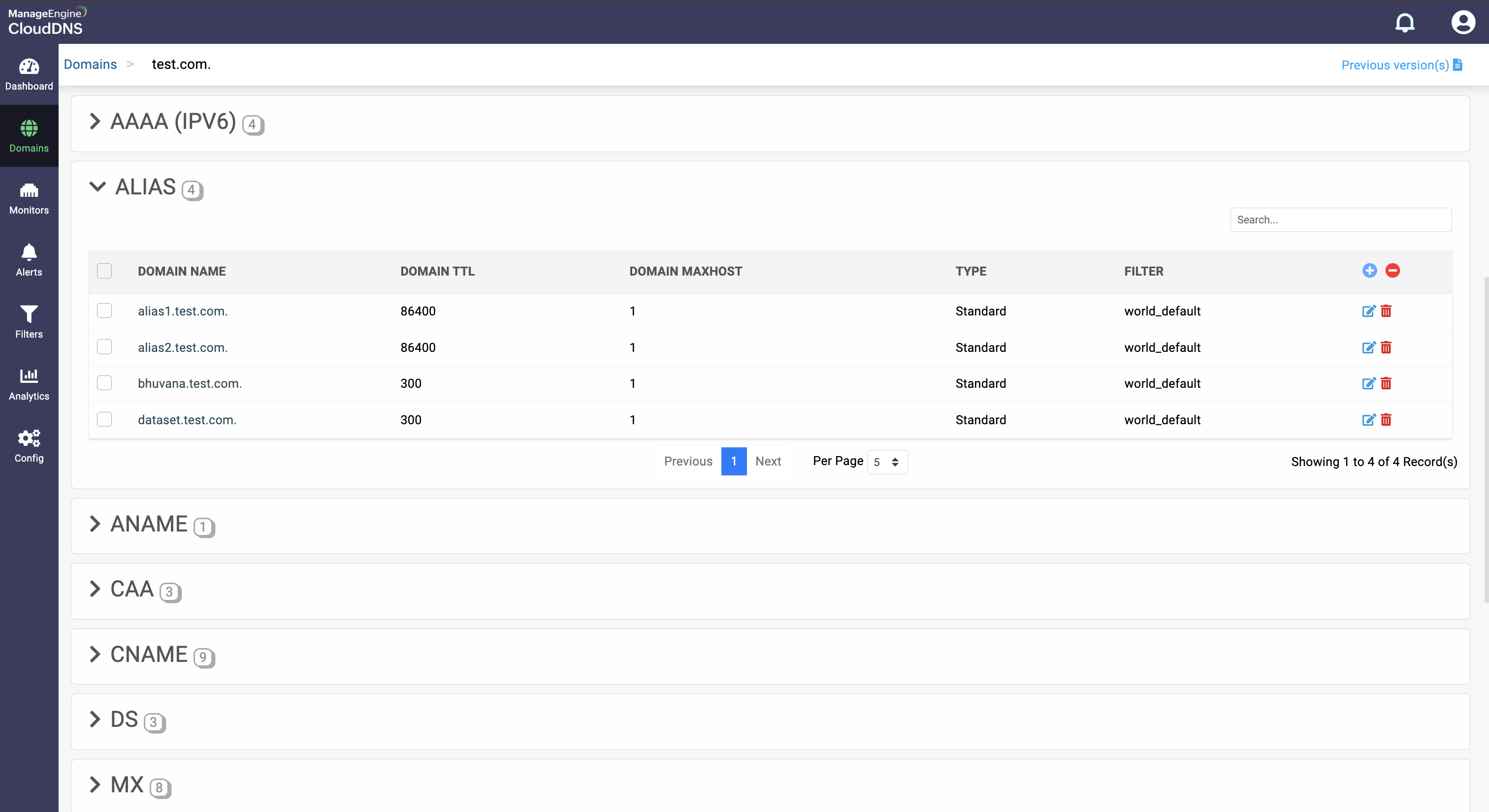Navigate to Domains breadcrumb link
Screen dimensions: 1489x812
(x=90, y=64)
